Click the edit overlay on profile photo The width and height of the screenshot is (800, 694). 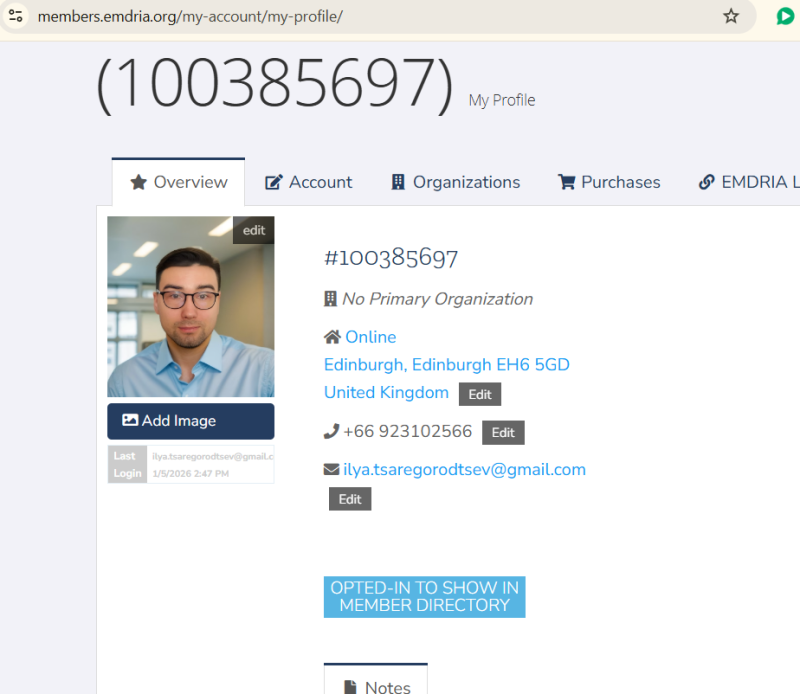(254, 230)
